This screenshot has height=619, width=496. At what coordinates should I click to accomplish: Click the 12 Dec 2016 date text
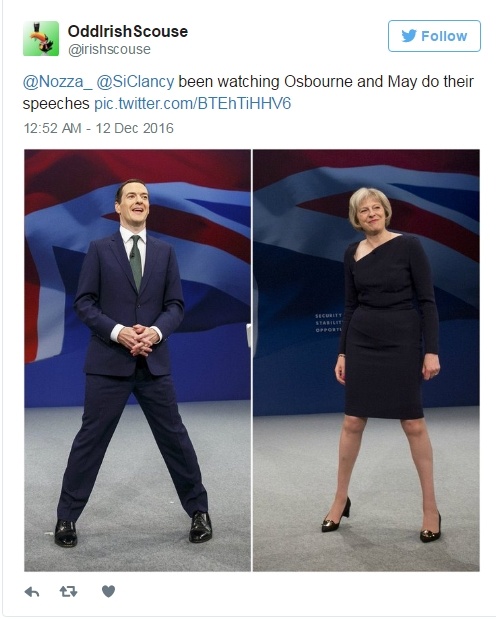click(135, 128)
